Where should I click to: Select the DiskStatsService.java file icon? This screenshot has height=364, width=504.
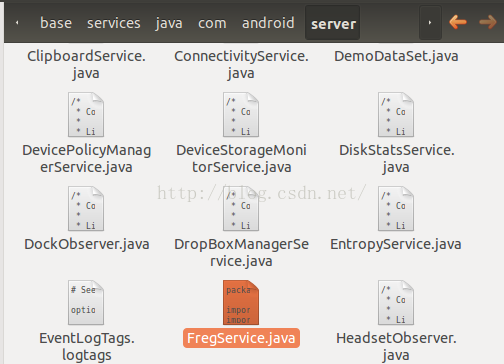[x=396, y=114]
